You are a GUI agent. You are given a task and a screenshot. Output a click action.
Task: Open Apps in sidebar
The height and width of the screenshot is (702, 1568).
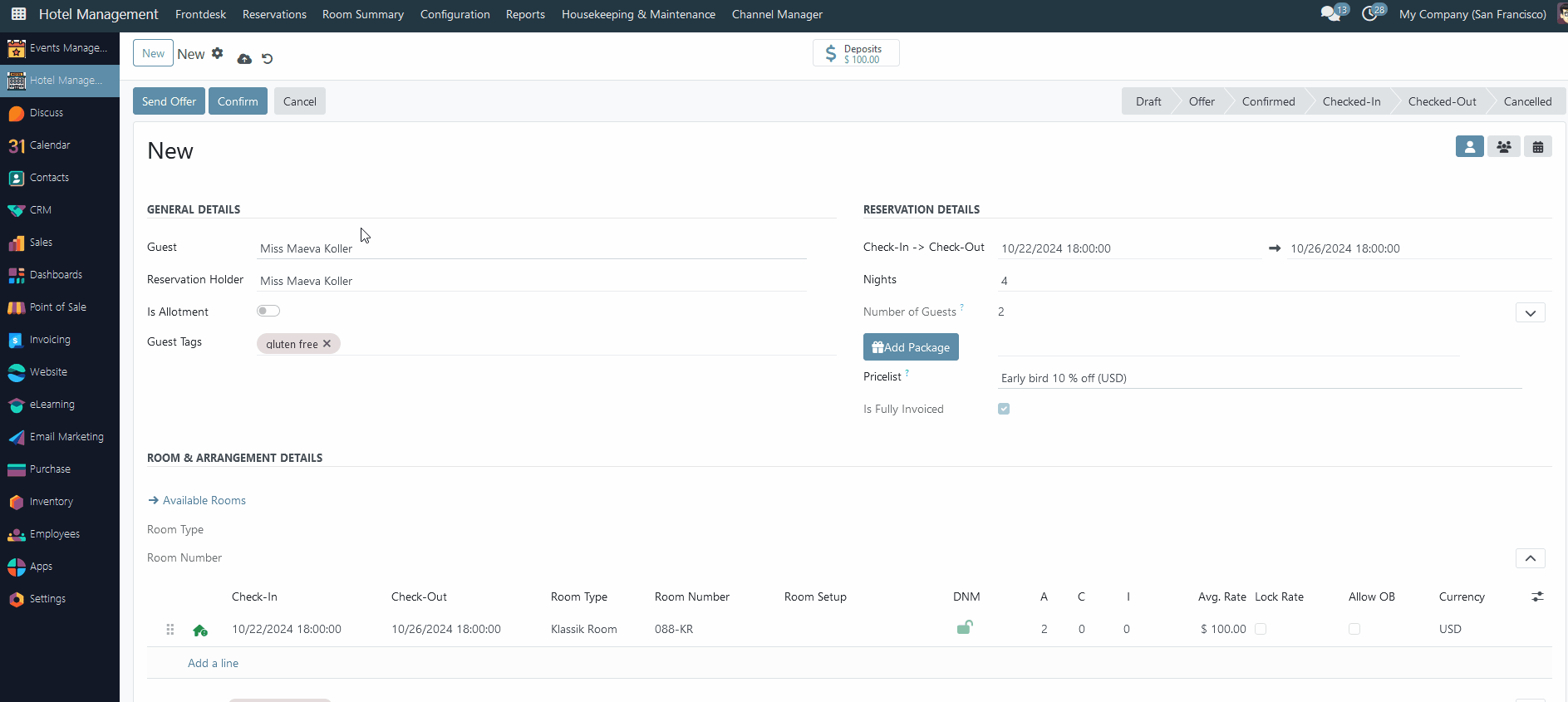59,567
